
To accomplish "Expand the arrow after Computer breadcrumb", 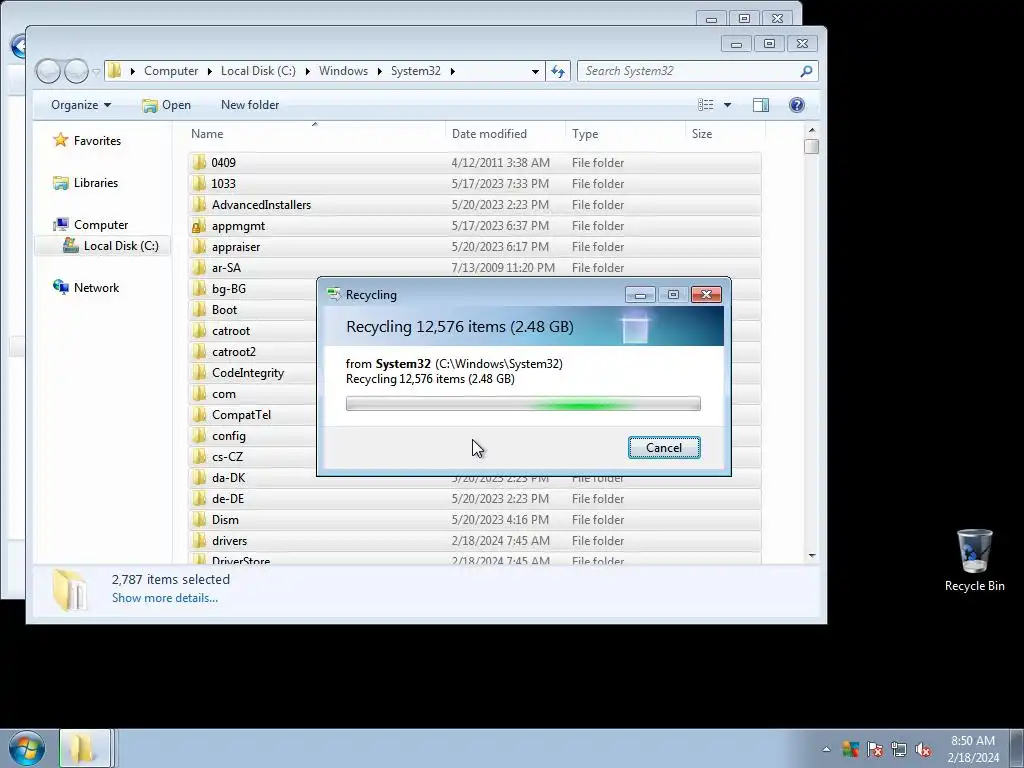I will coord(210,71).
